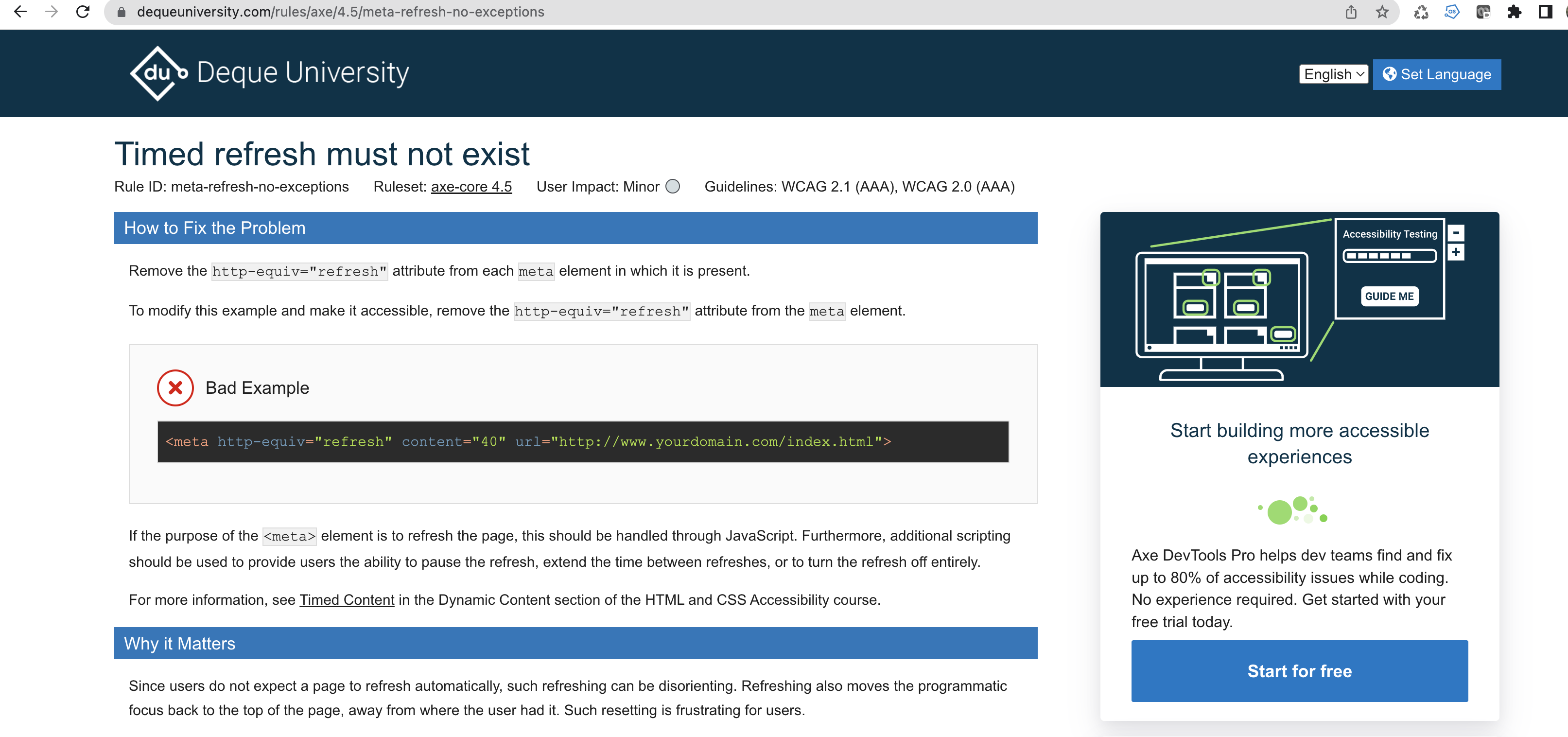Click the share icon in the toolbar

pyautogui.click(x=1351, y=12)
